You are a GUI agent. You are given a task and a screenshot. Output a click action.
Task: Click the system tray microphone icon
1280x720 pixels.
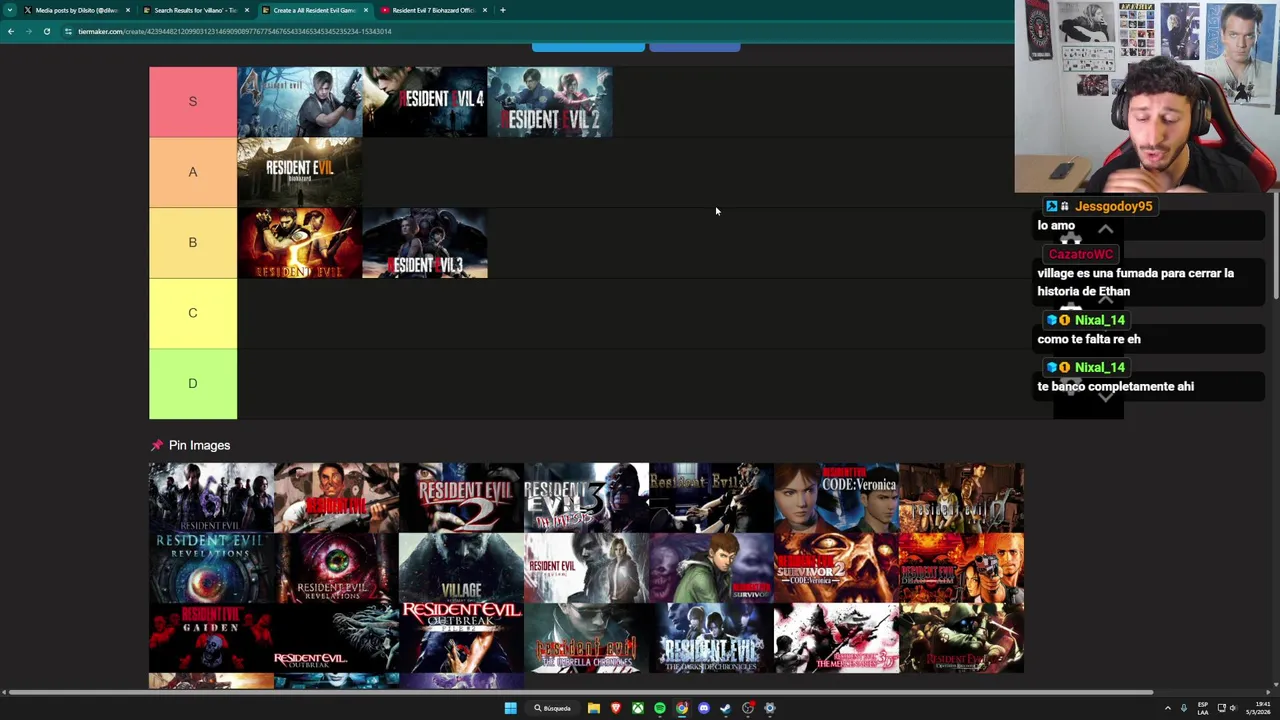(1184, 708)
